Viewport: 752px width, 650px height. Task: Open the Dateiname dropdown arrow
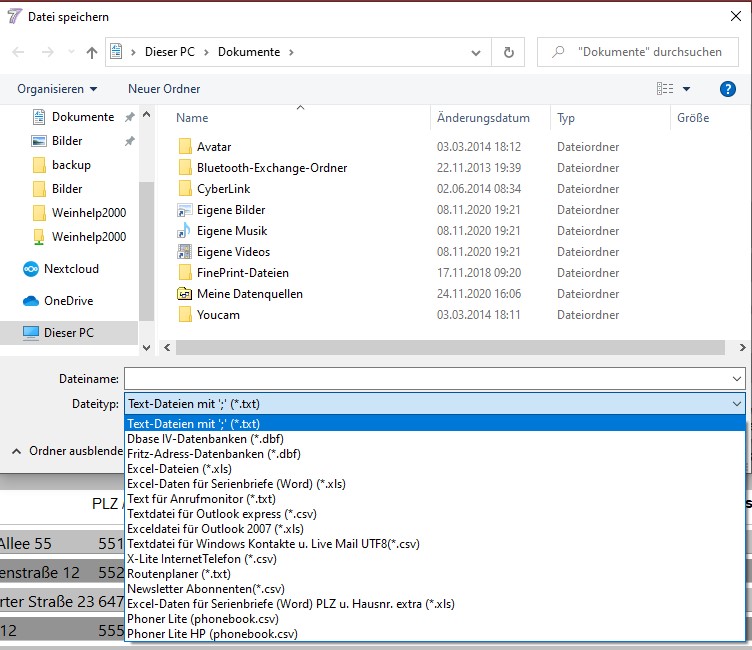pyautogui.click(x=738, y=379)
